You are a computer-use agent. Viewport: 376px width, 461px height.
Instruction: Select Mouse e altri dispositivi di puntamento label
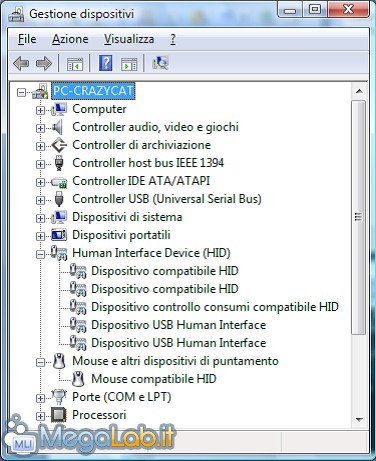175,361
